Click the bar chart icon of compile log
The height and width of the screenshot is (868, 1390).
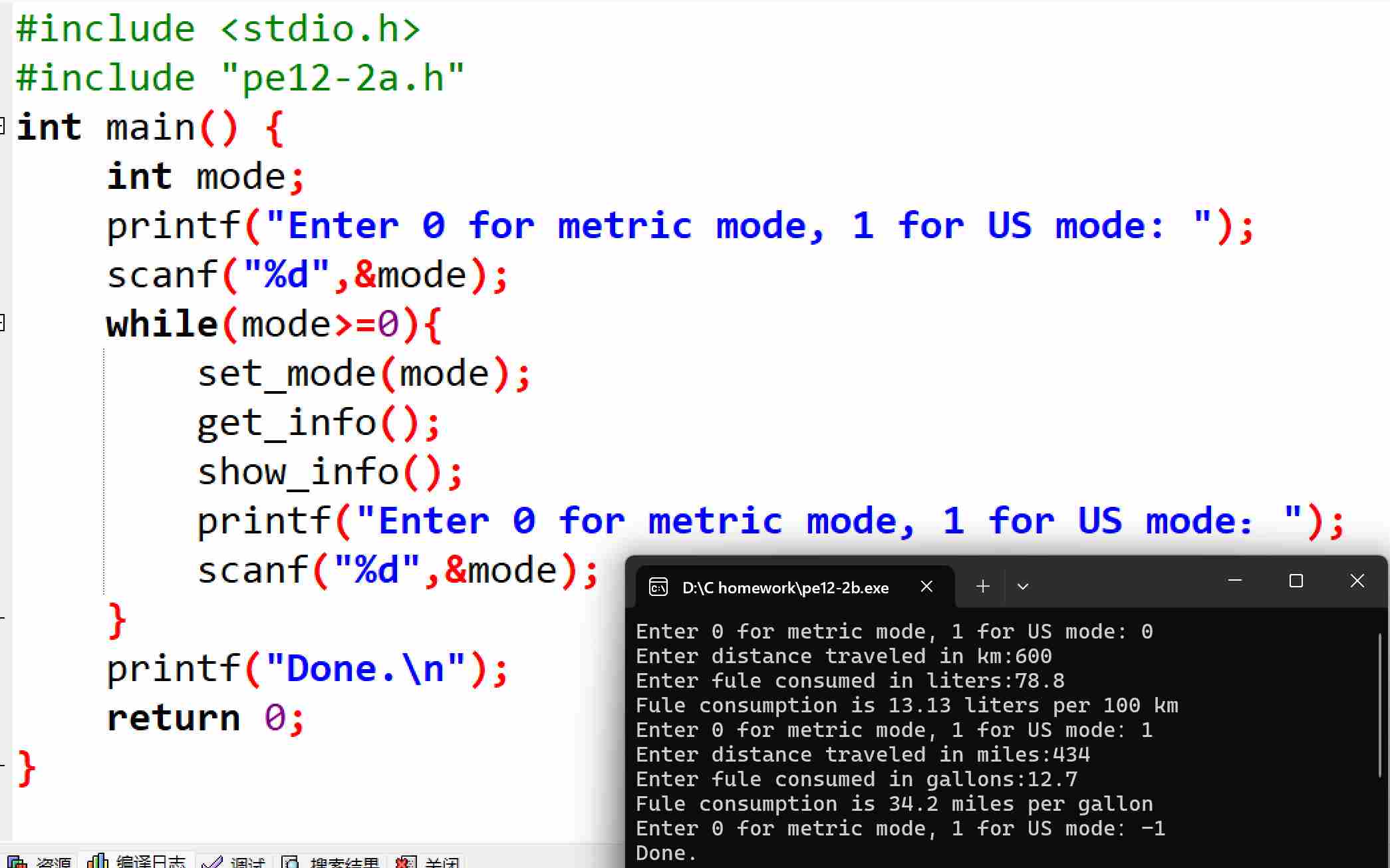coord(98,861)
